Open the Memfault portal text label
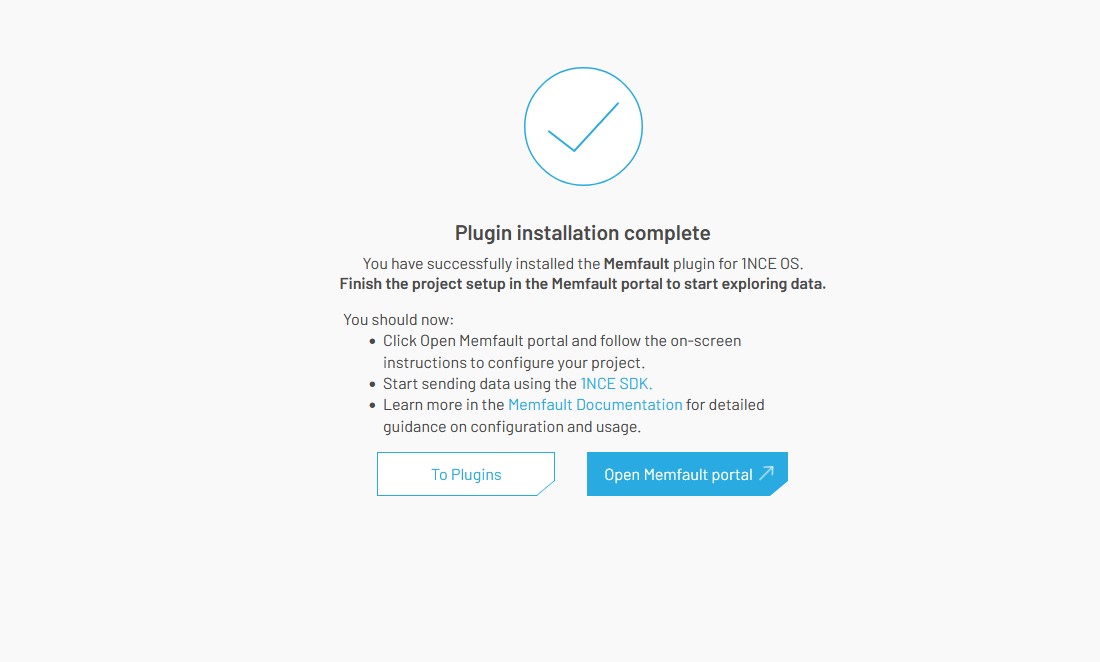 coord(678,475)
